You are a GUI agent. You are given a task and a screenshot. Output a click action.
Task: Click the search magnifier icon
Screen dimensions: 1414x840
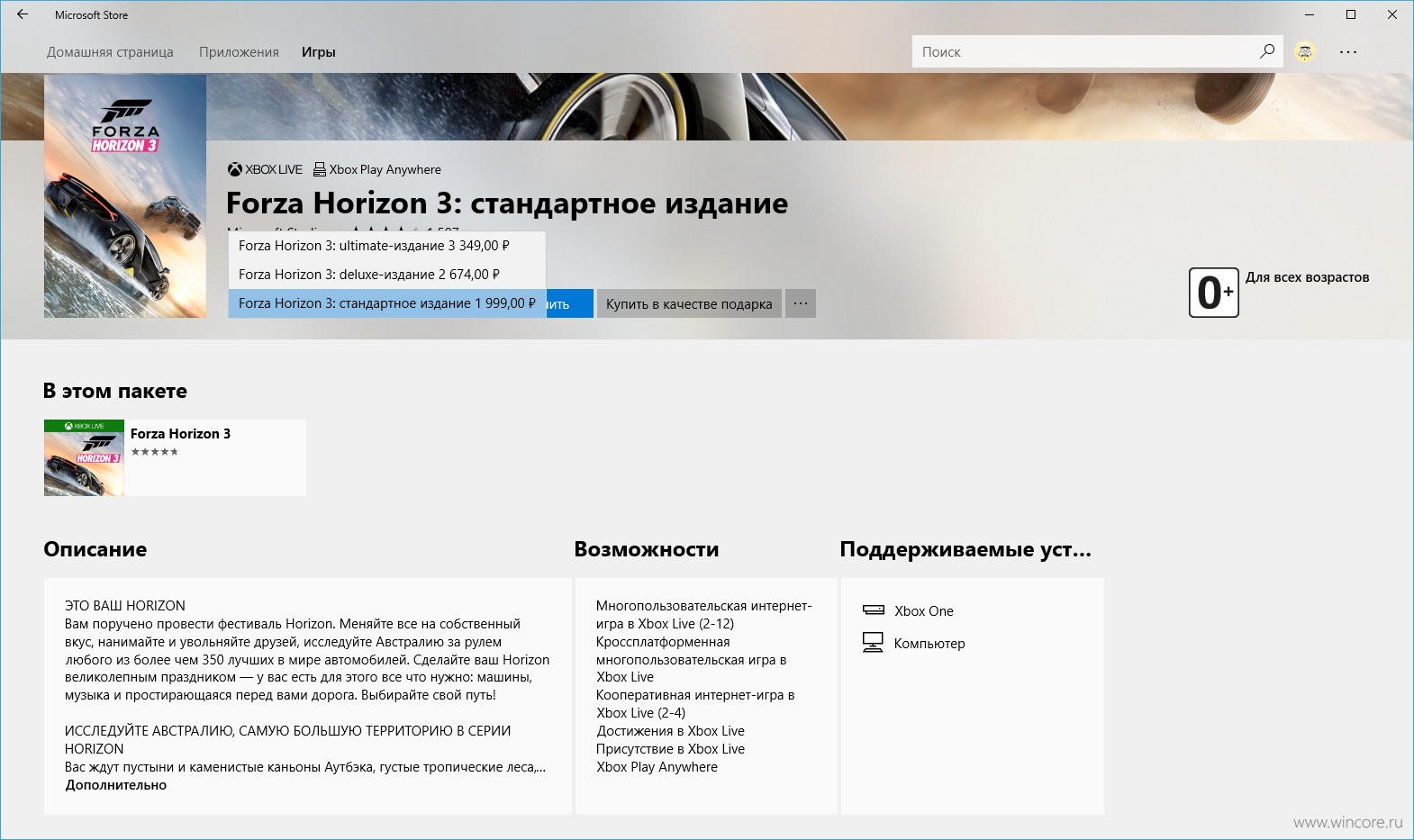(1266, 51)
